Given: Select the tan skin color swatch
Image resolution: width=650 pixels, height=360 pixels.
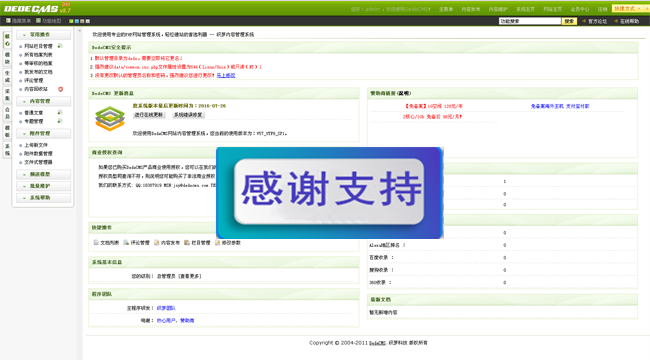Looking at the screenshot, I should point(82,21).
